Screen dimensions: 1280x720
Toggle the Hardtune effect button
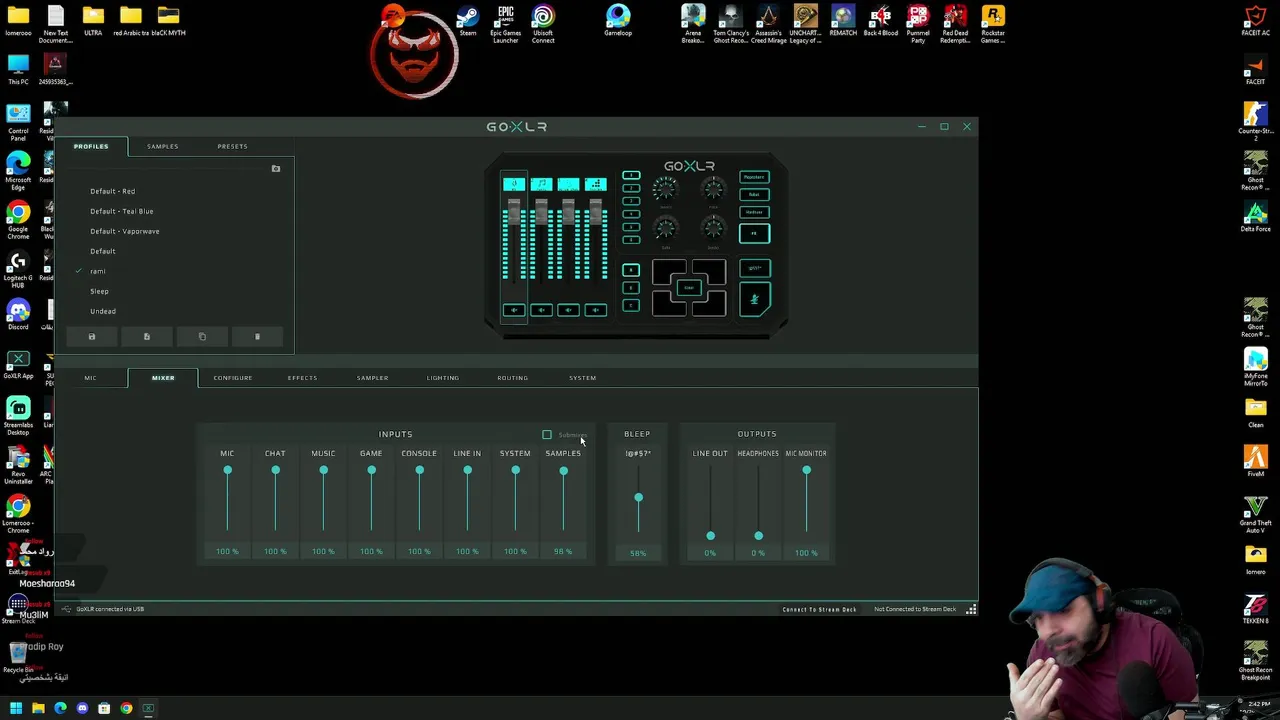[x=754, y=211]
